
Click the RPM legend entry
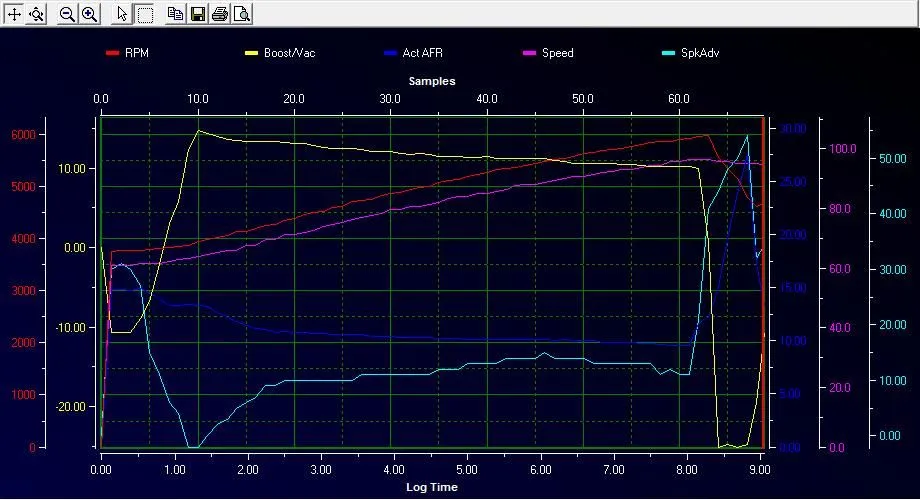coord(136,52)
